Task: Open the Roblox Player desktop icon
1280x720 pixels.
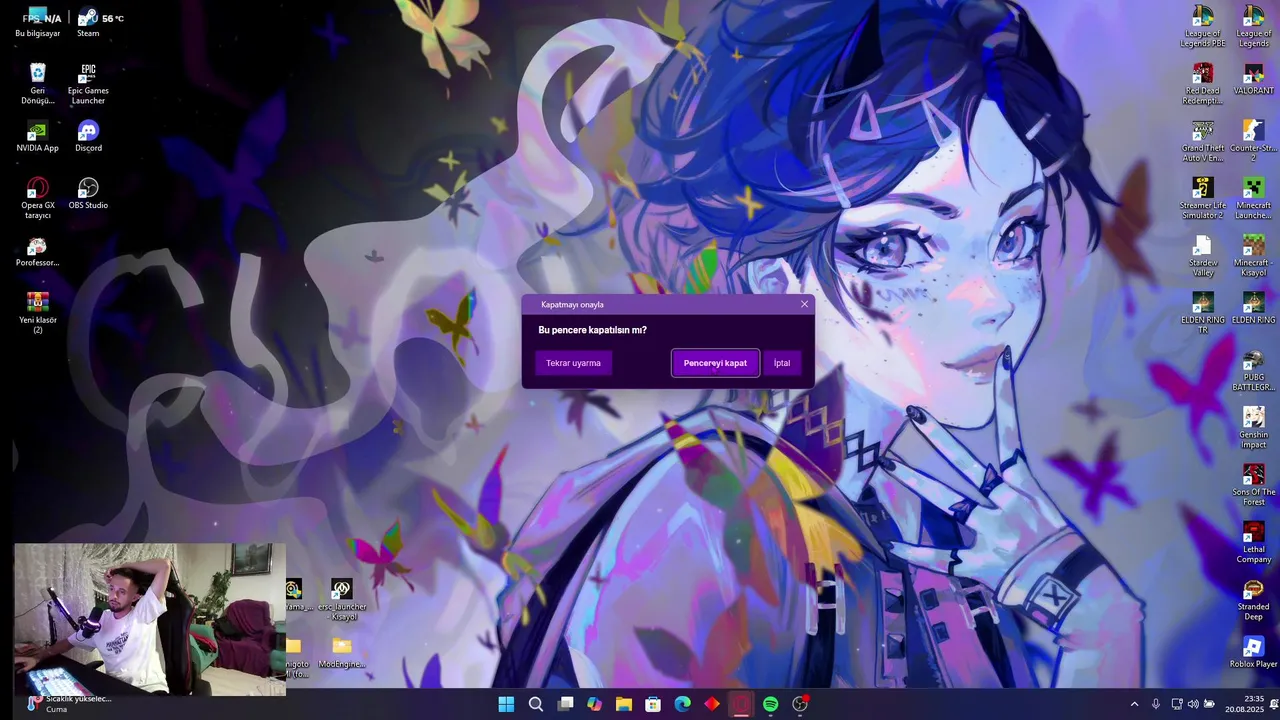Action: [x=1253, y=653]
